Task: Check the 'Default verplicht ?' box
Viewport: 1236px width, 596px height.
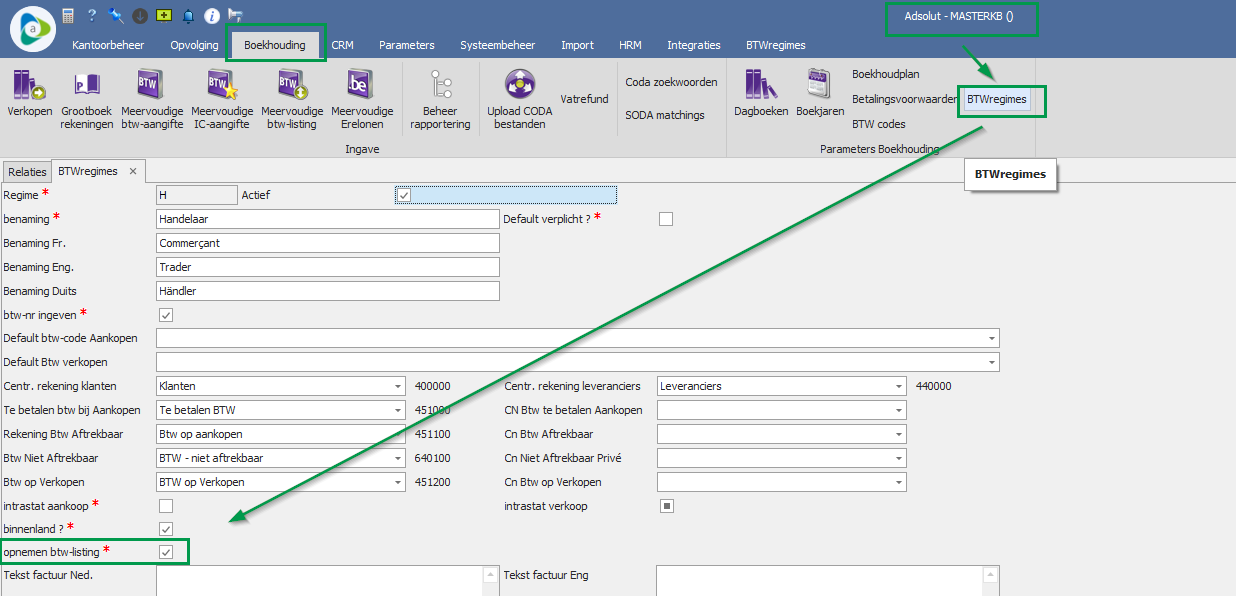Action: (666, 219)
